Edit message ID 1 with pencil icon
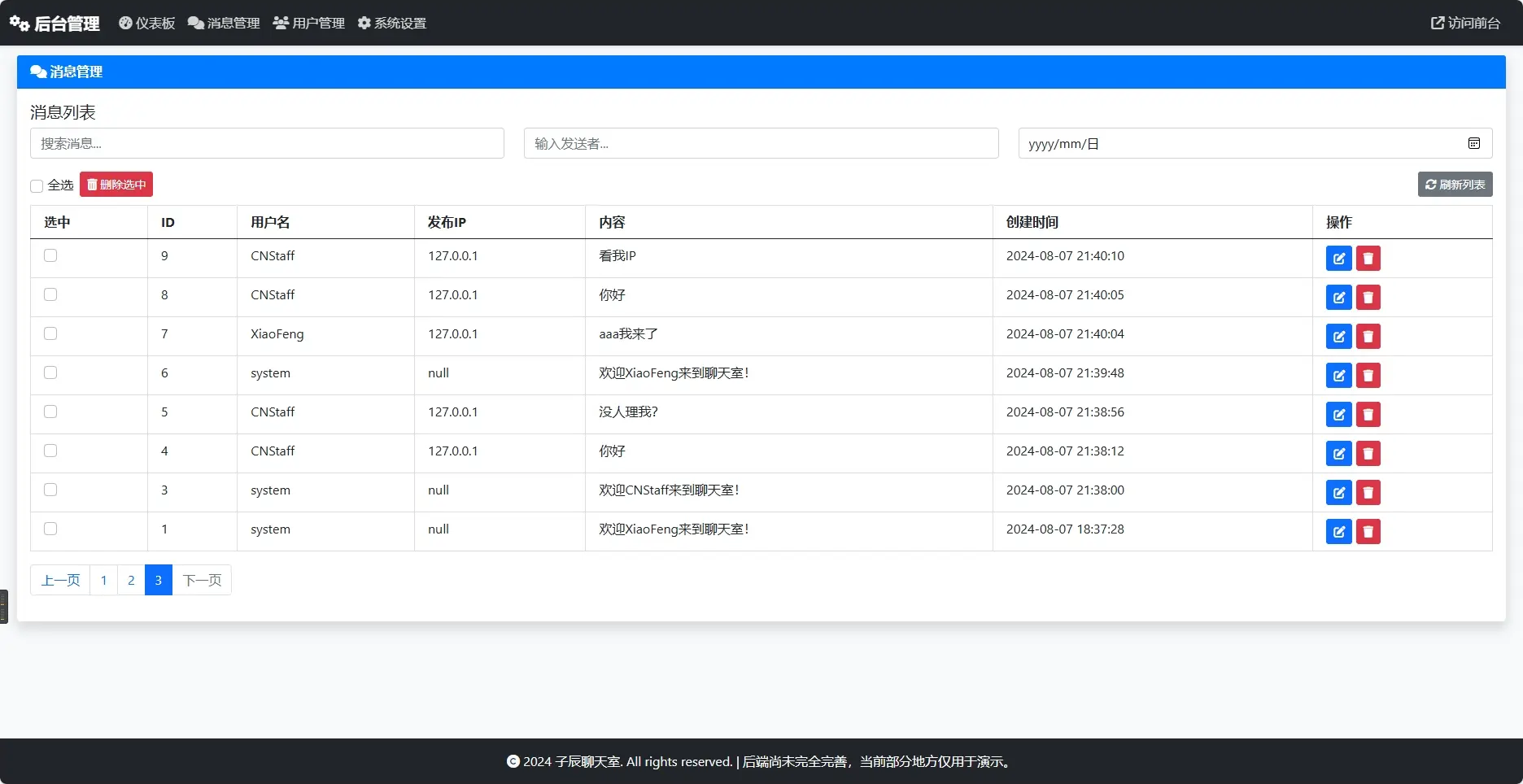The height and width of the screenshot is (784, 1523). pyautogui.click(x=1338, y=532)
